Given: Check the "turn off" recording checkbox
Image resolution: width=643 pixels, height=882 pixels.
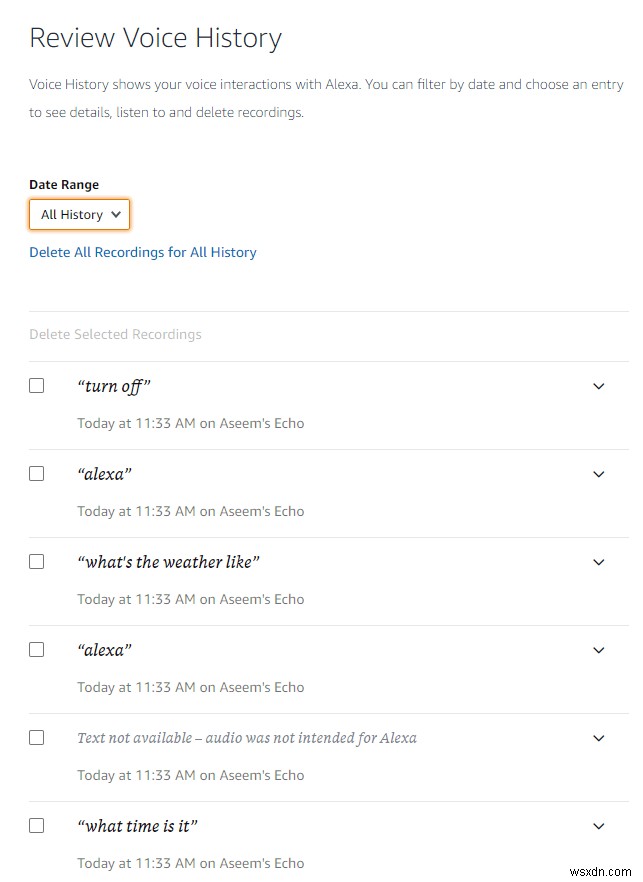Looking at the screenshot, I should click(x=37, y=385).
